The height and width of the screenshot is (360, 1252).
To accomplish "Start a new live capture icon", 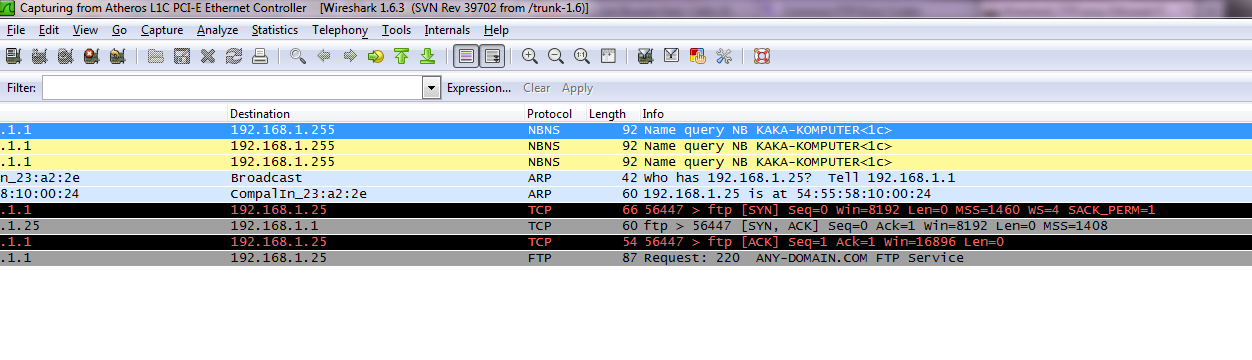I will 65,56.
